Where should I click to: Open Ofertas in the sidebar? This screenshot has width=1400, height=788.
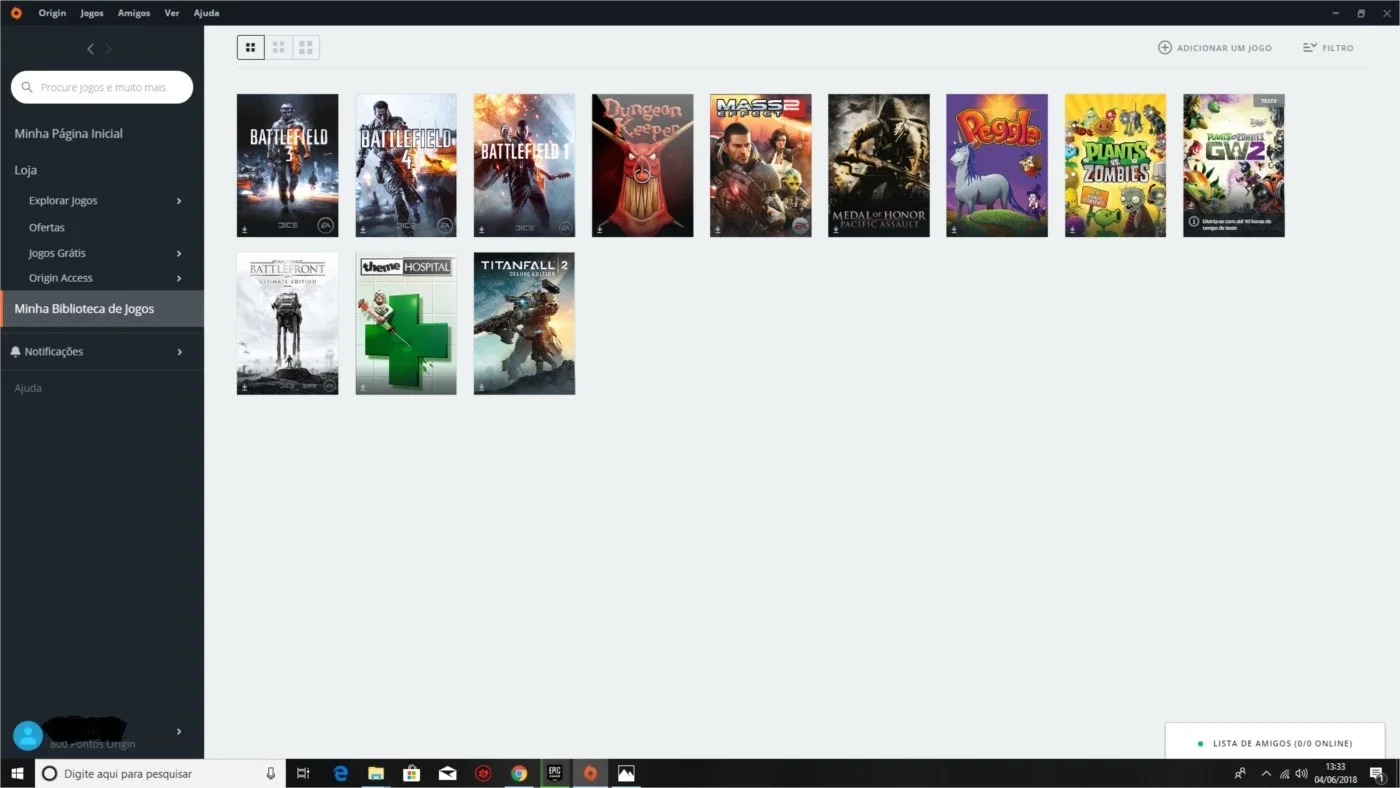point(47,227)
